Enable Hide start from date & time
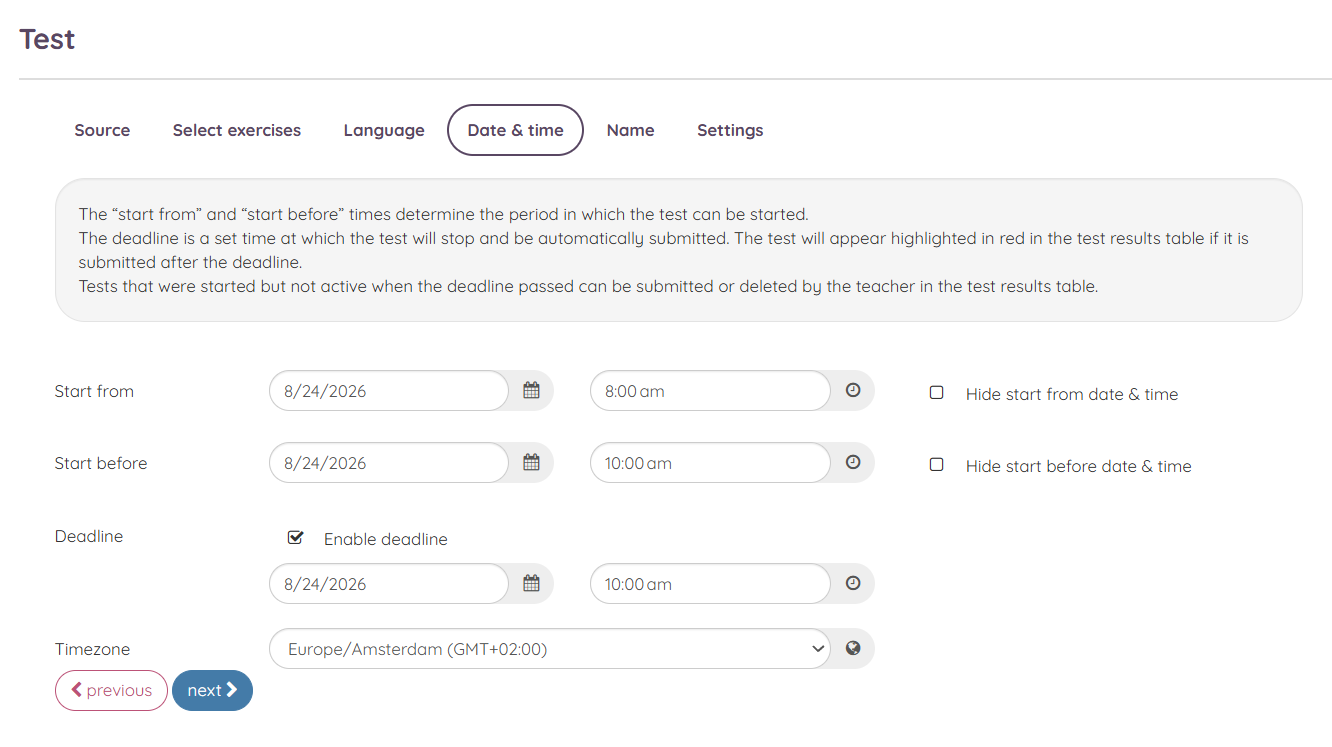Image resolution: width=1332 pixels, height=747 pixels. click(937, 393)
